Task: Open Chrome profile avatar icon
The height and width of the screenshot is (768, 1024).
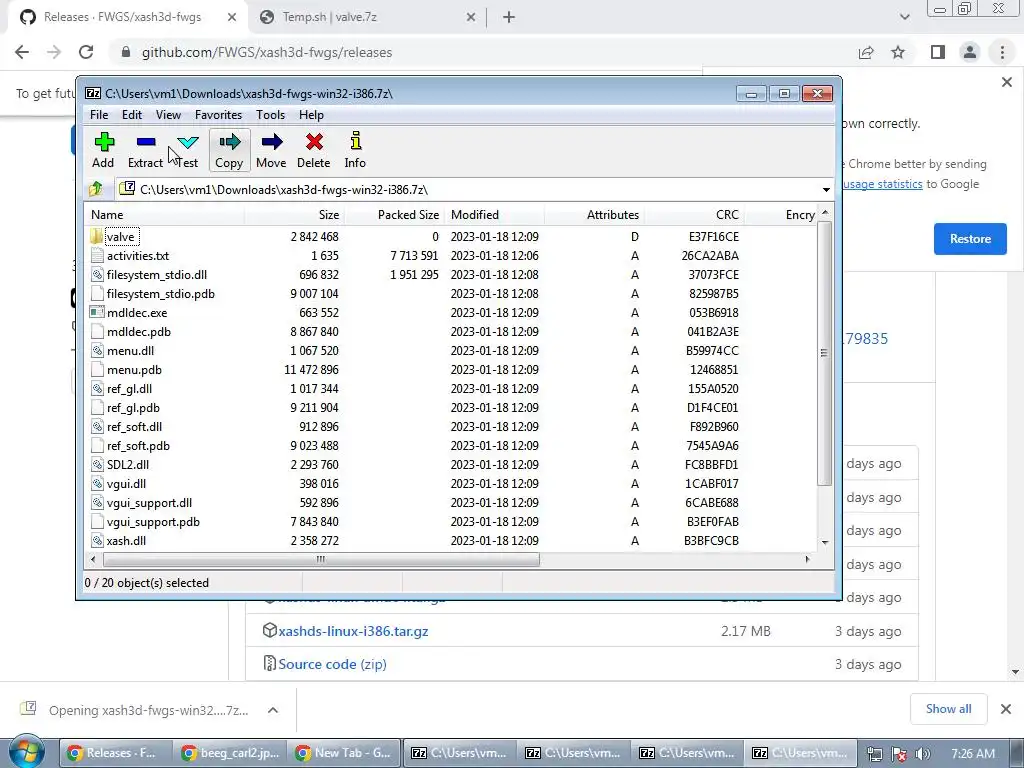Action: (970, 52)
